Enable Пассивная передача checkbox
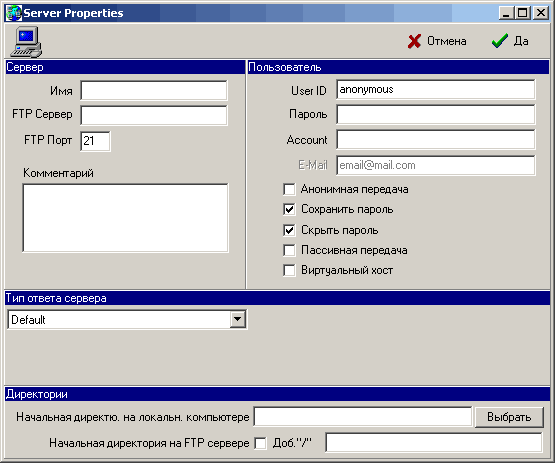555x463 pixels. [x=289, y=250]
